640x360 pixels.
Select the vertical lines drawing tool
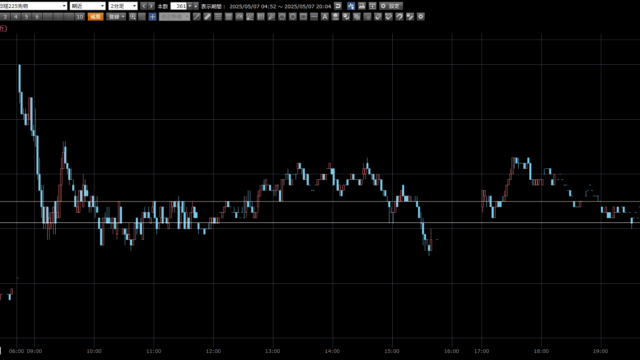[x=260, y=17]
